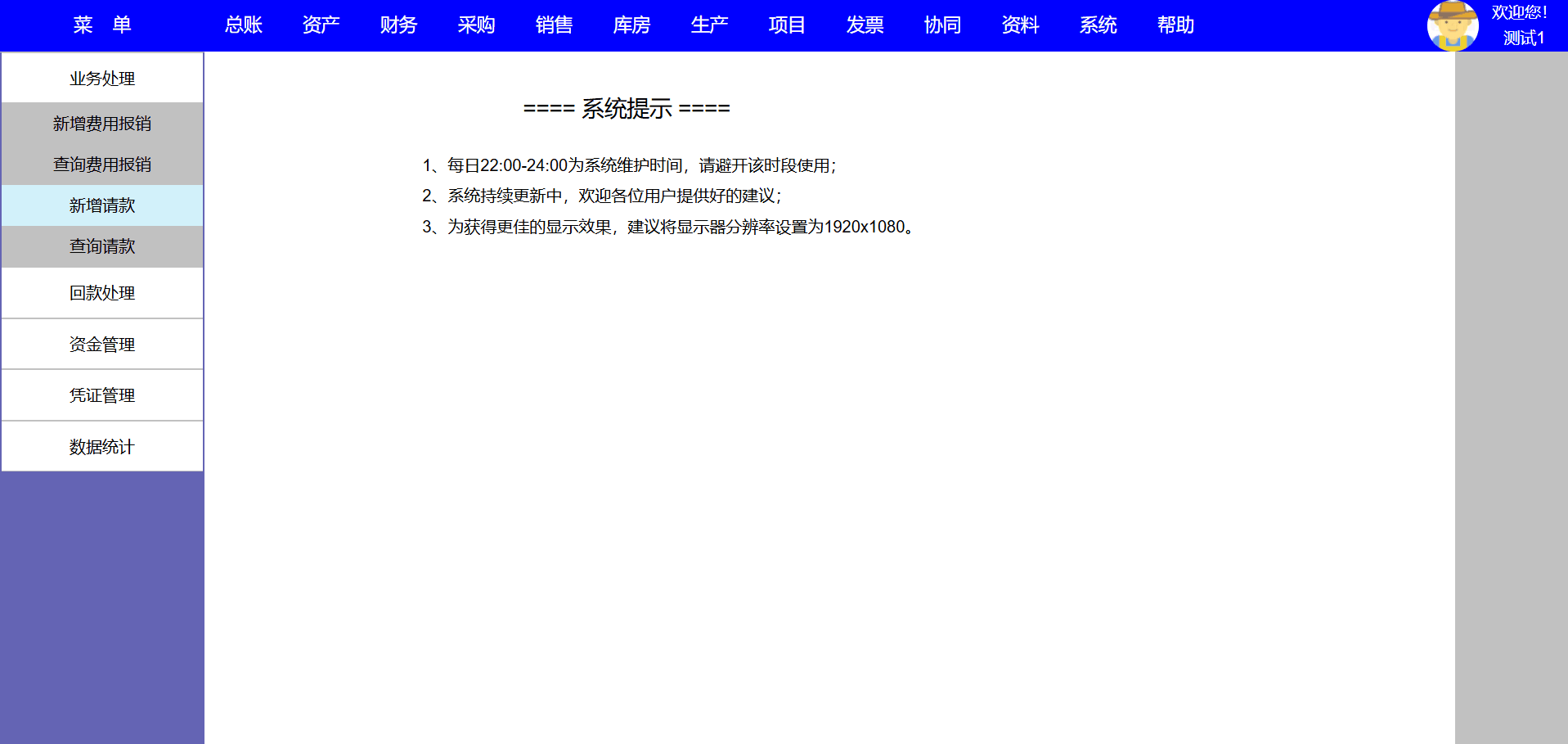Viewport: 1568px width, 744px height.
Task: Go to 查询费用报销
Action: coord(102,165)
